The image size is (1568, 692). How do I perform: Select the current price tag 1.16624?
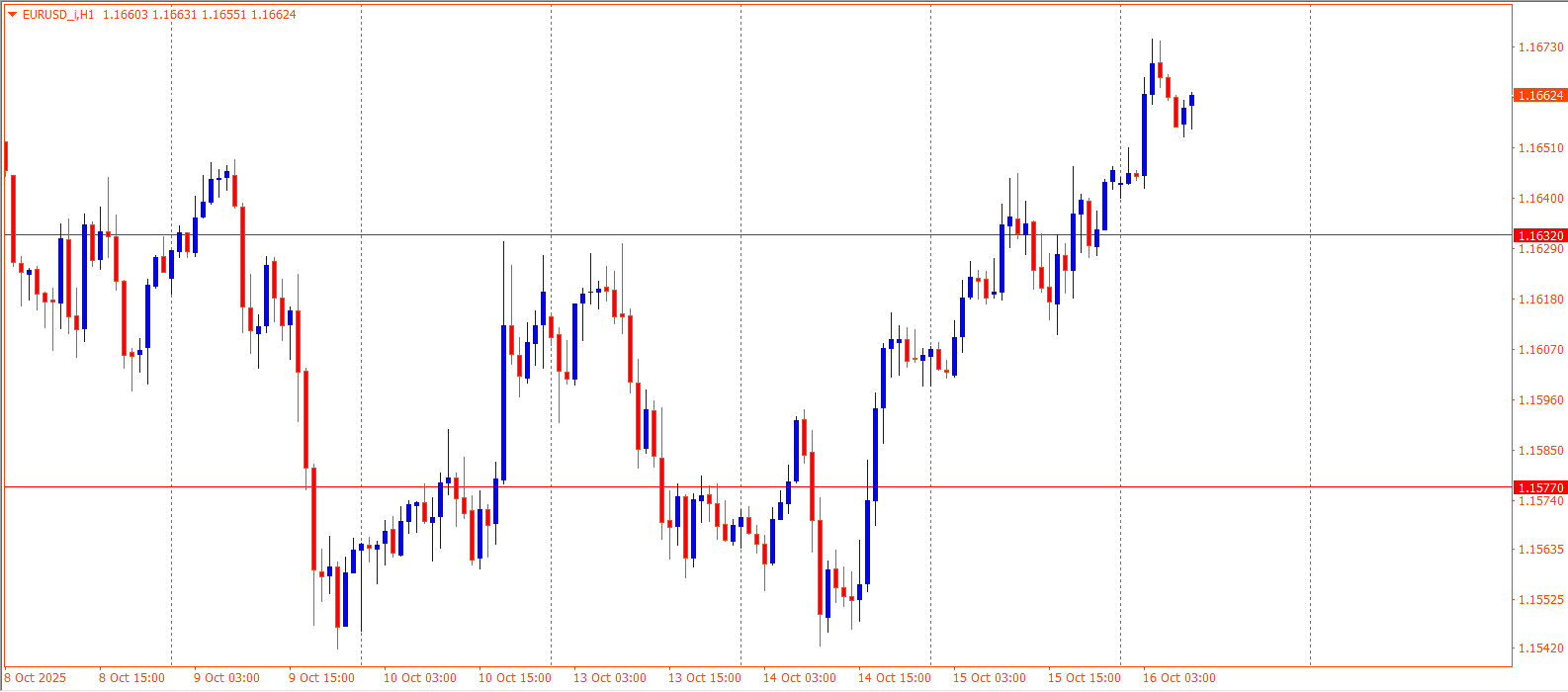[1540, 96]
